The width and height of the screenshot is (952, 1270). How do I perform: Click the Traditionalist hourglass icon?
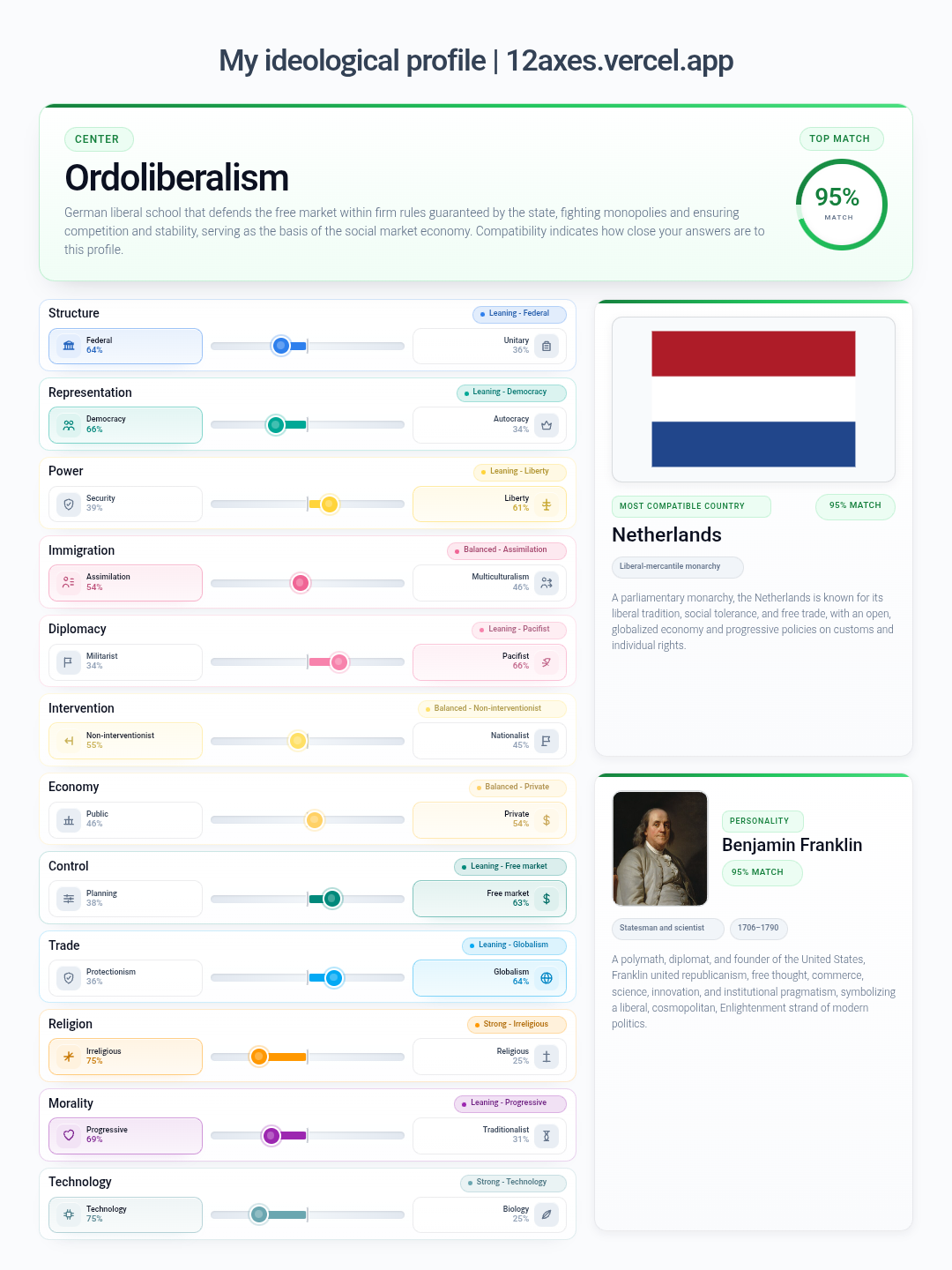pos(547,1135)
